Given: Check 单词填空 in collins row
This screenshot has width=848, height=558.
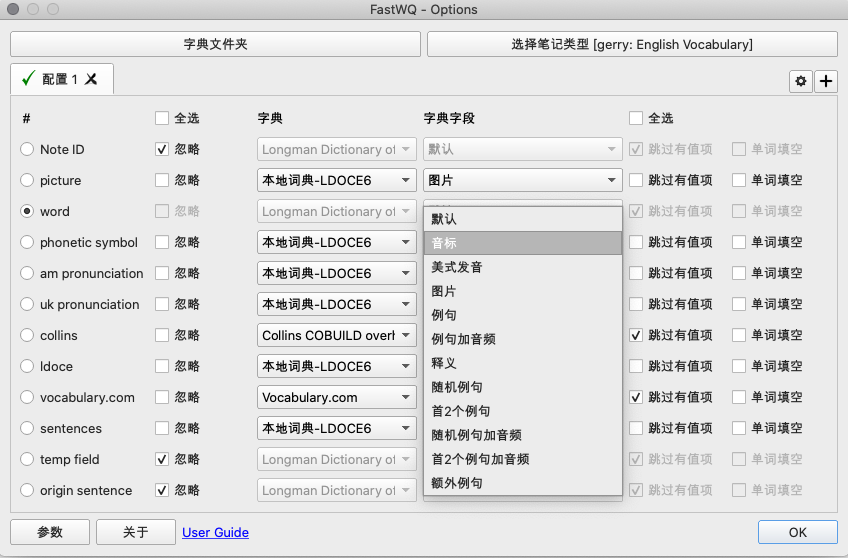Looking at the screenshot, I should (739, 335).
